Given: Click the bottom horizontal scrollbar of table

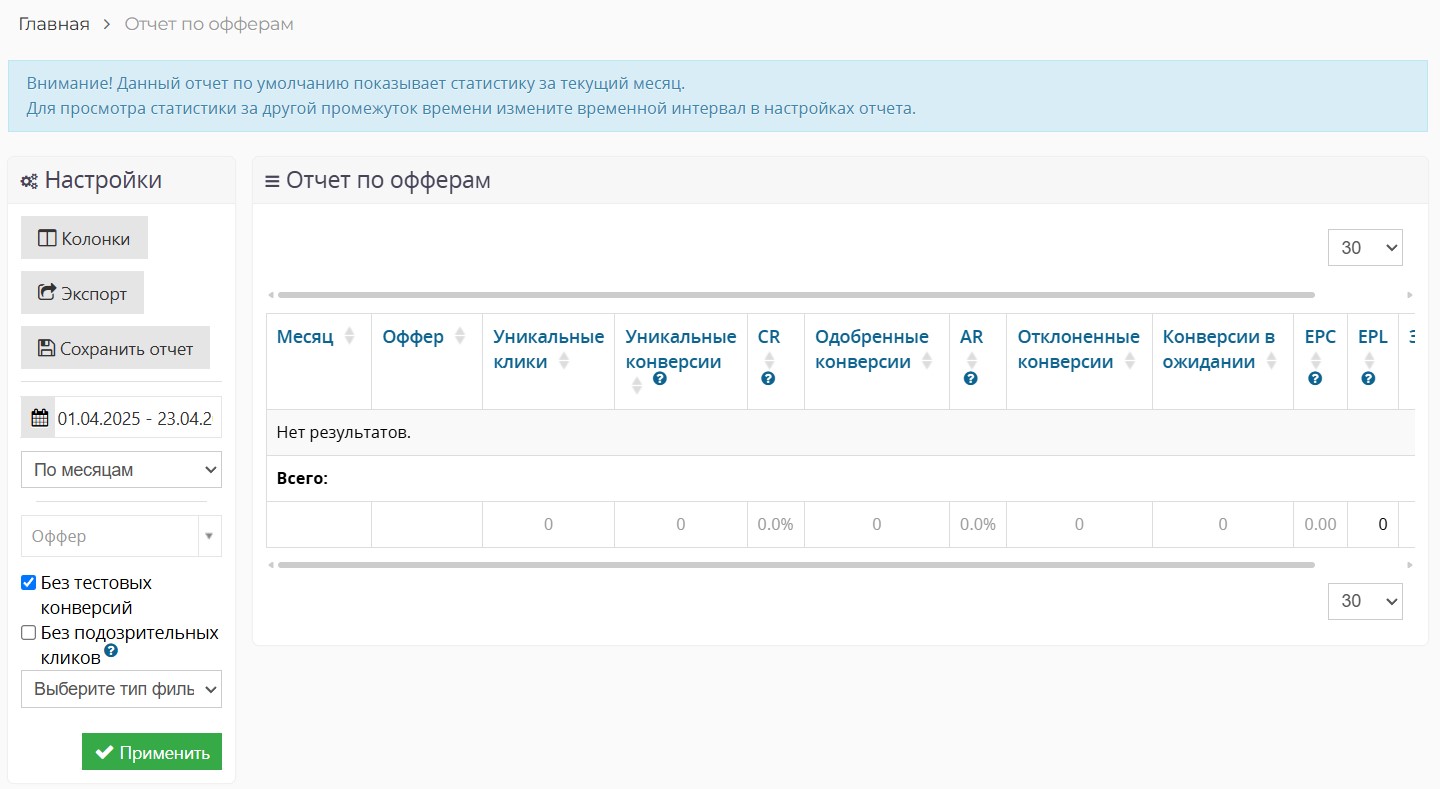Looking at the screenshot, I should point(796,565).
